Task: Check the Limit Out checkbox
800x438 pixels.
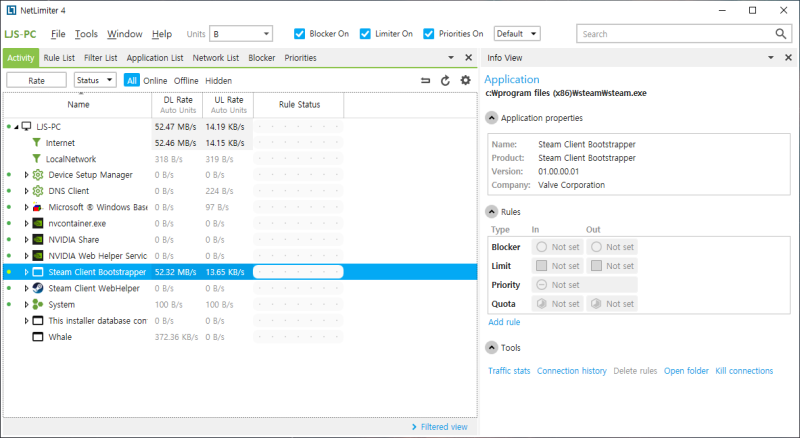Action: click(x=596, y=266)
